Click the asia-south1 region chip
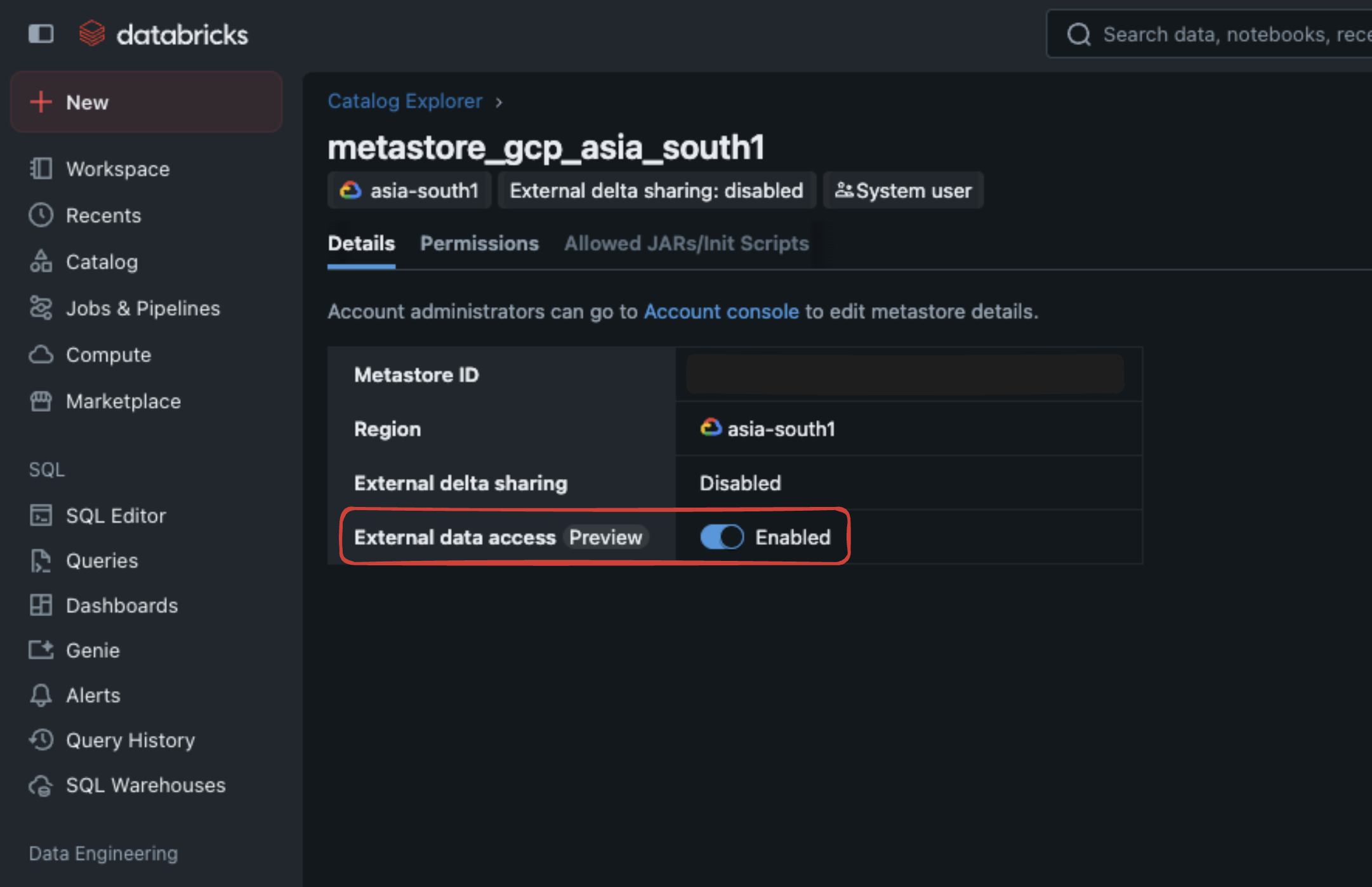The width and height of the screenshot is (1372, 887). coord(409,190)
